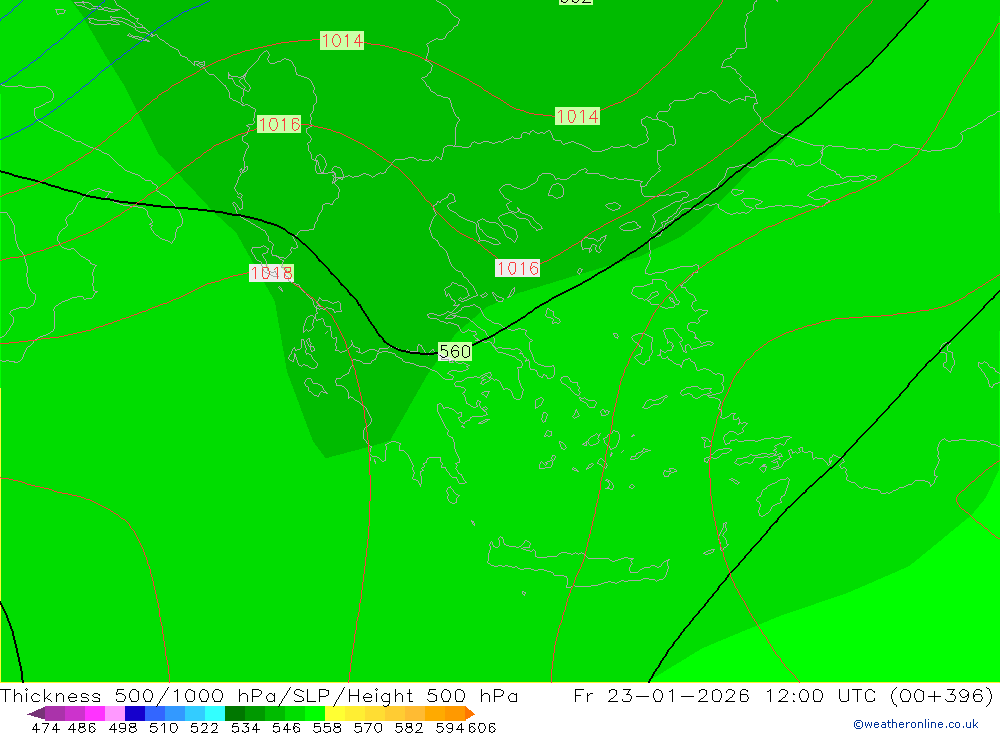This screenshot has width=1000, height=733.
Task: Click the legend value 594
Action: point(450,728)
